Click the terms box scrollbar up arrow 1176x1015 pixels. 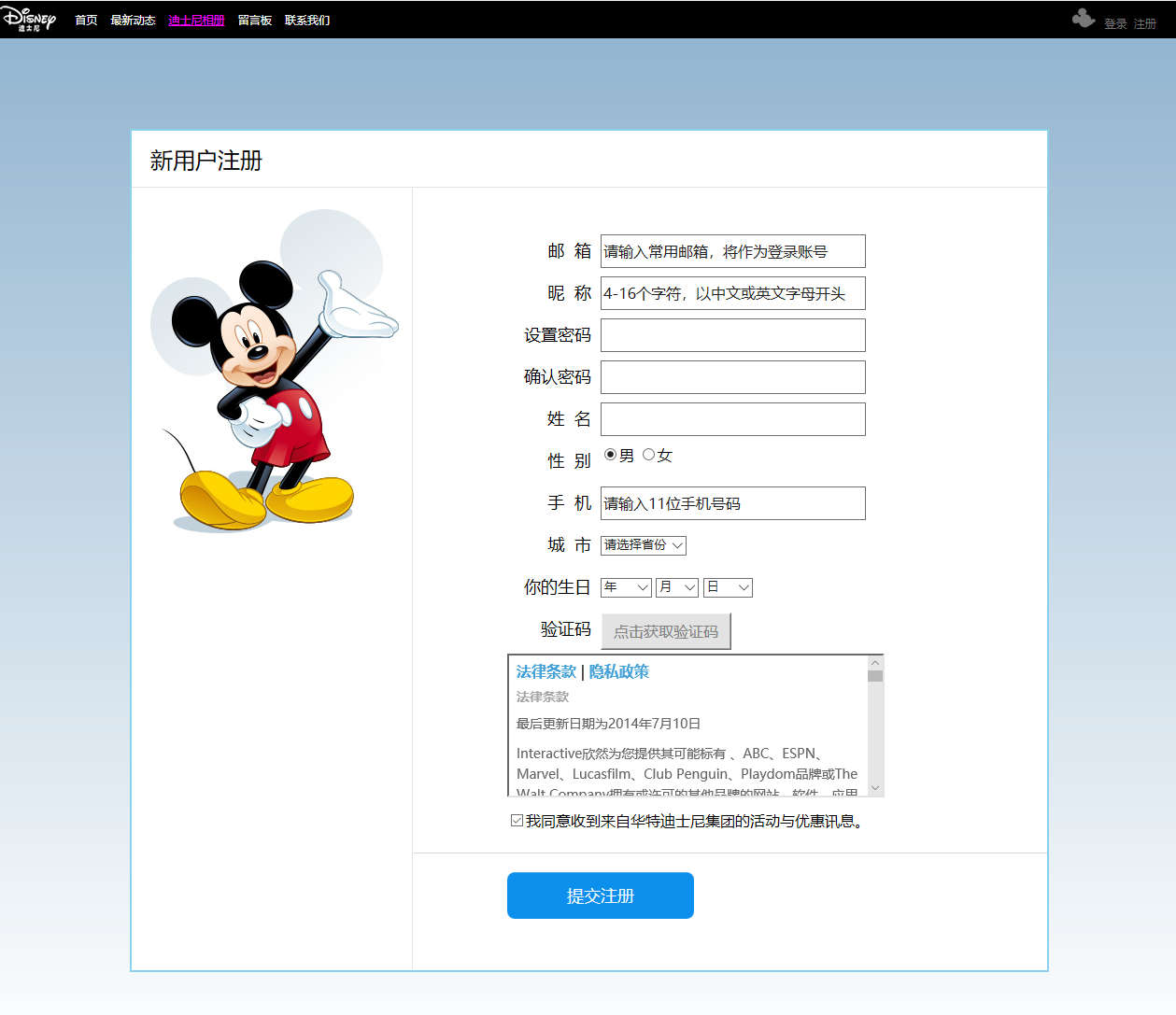875,663
